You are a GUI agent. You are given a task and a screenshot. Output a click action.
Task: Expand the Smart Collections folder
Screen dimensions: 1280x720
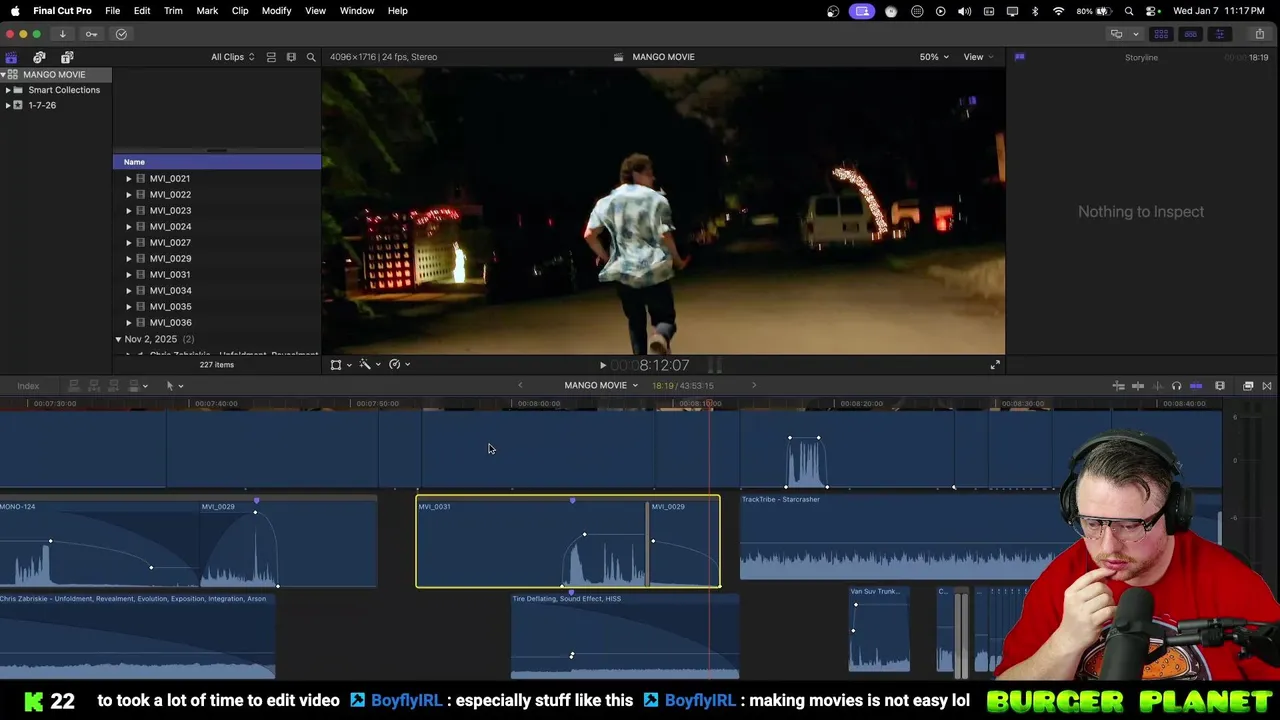pyautogui.click(x=8, y=90)
